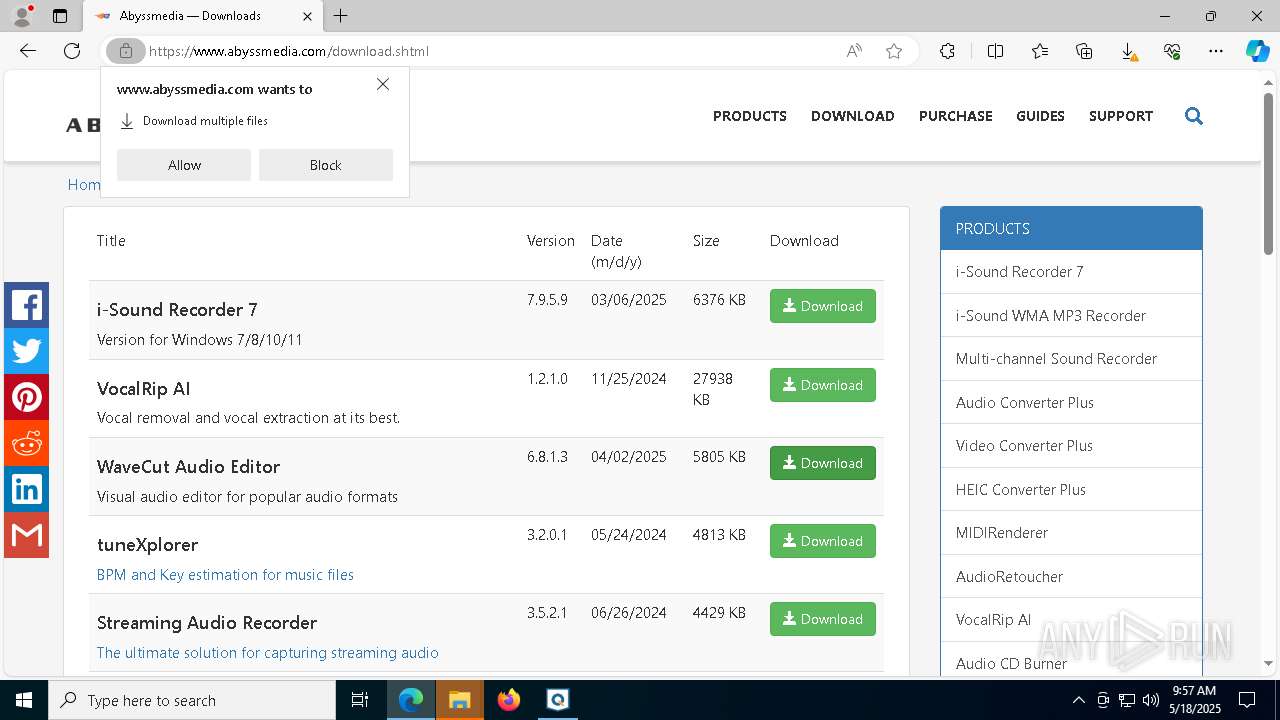Follow ultimate solution for capturing streaming audio link

pos(268,653)
